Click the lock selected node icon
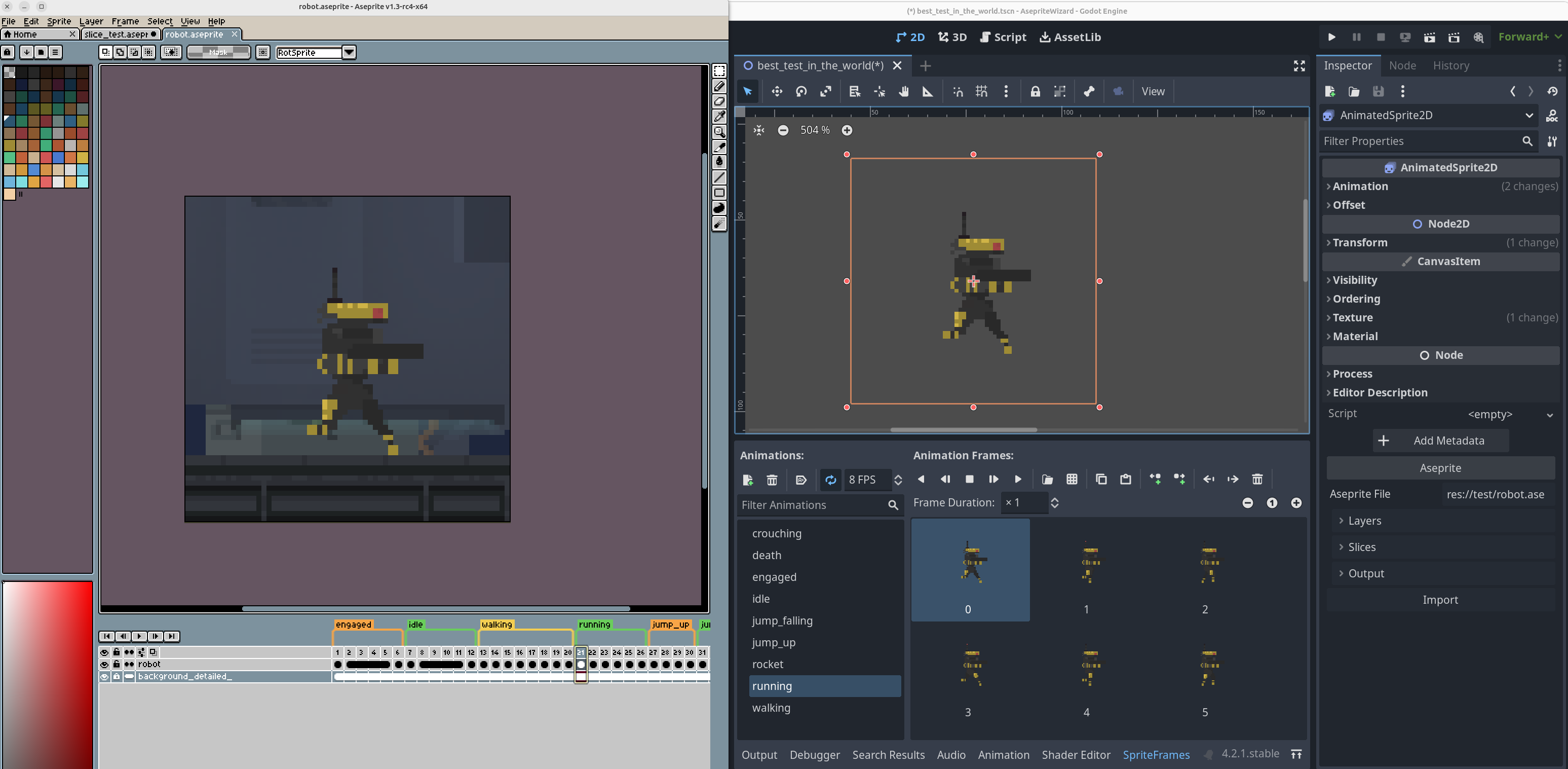The height and width of the screenshot is (769, 1568). point(1035,91)
